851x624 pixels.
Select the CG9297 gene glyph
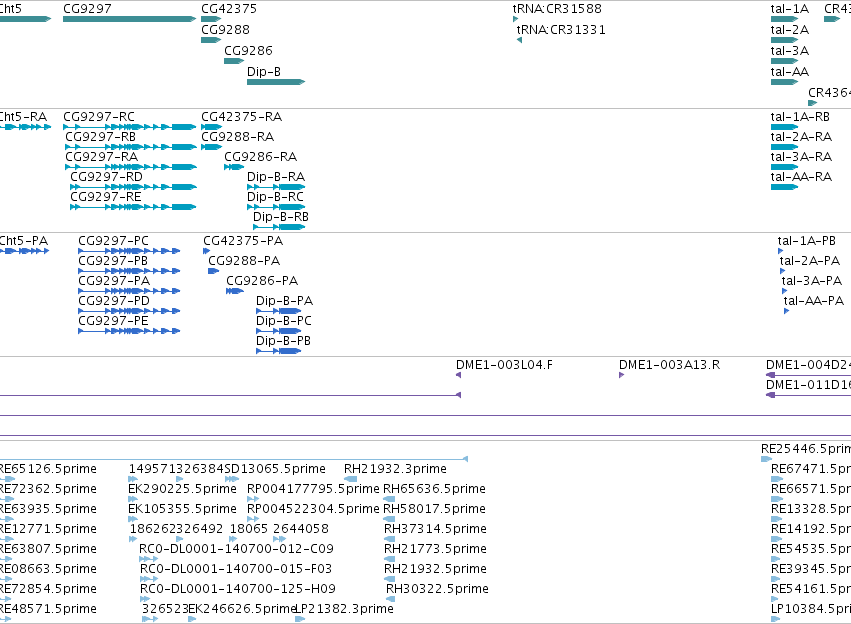point(129,19)
